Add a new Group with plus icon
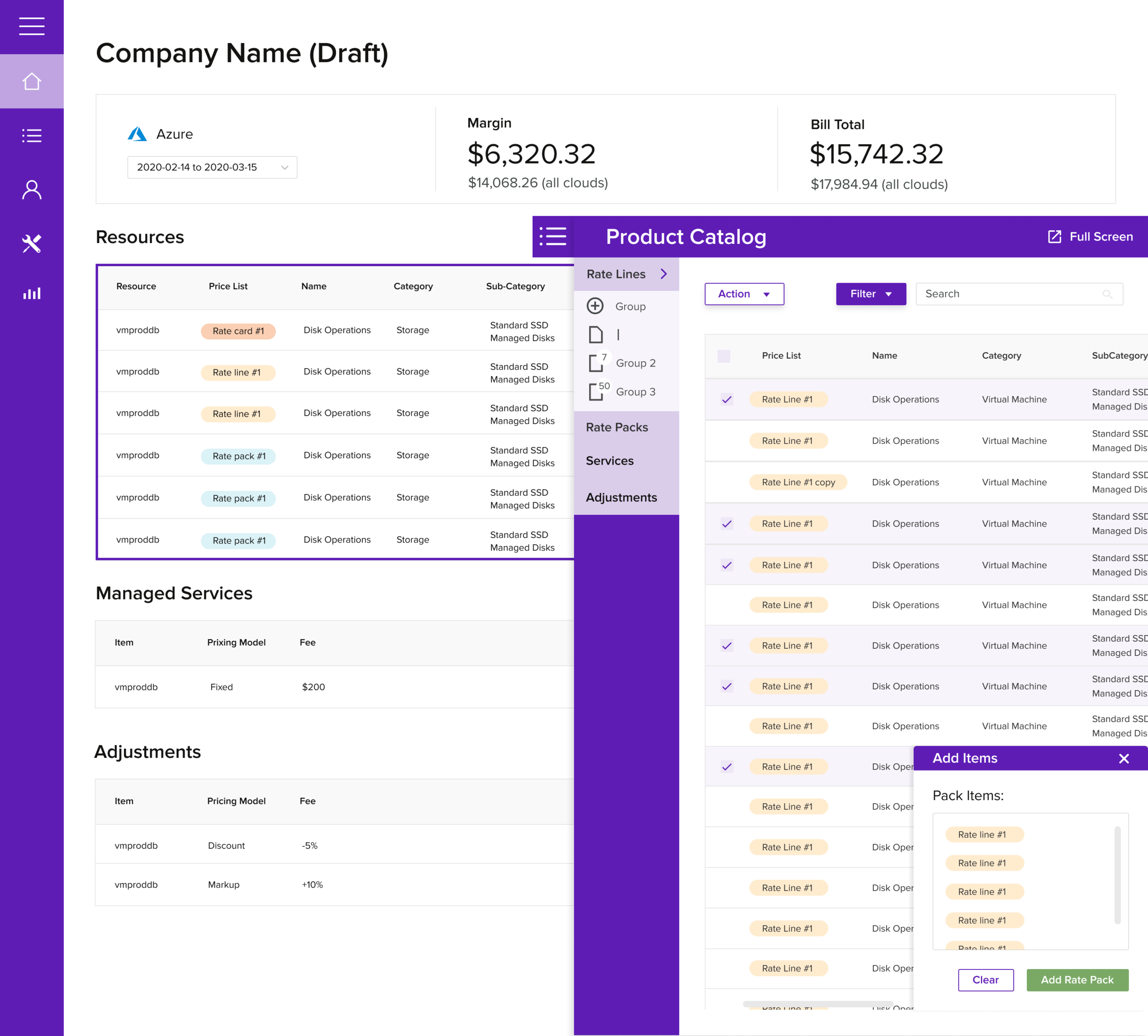Screen dimensions: 1148x1036 coord(595,306)
